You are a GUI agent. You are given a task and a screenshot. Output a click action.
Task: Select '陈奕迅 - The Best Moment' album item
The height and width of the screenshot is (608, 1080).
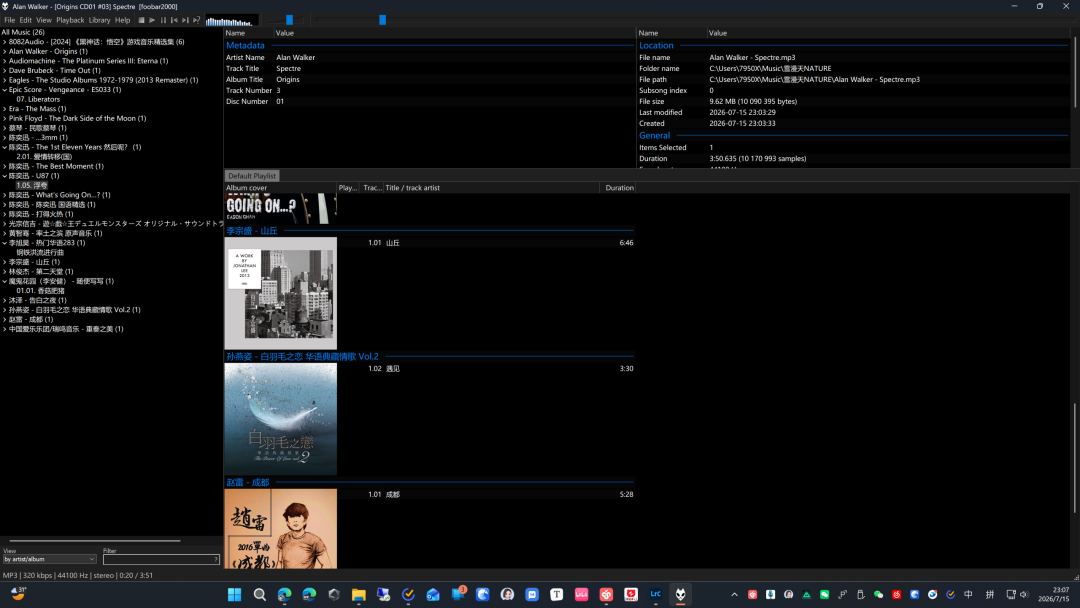tap(56, 167)
